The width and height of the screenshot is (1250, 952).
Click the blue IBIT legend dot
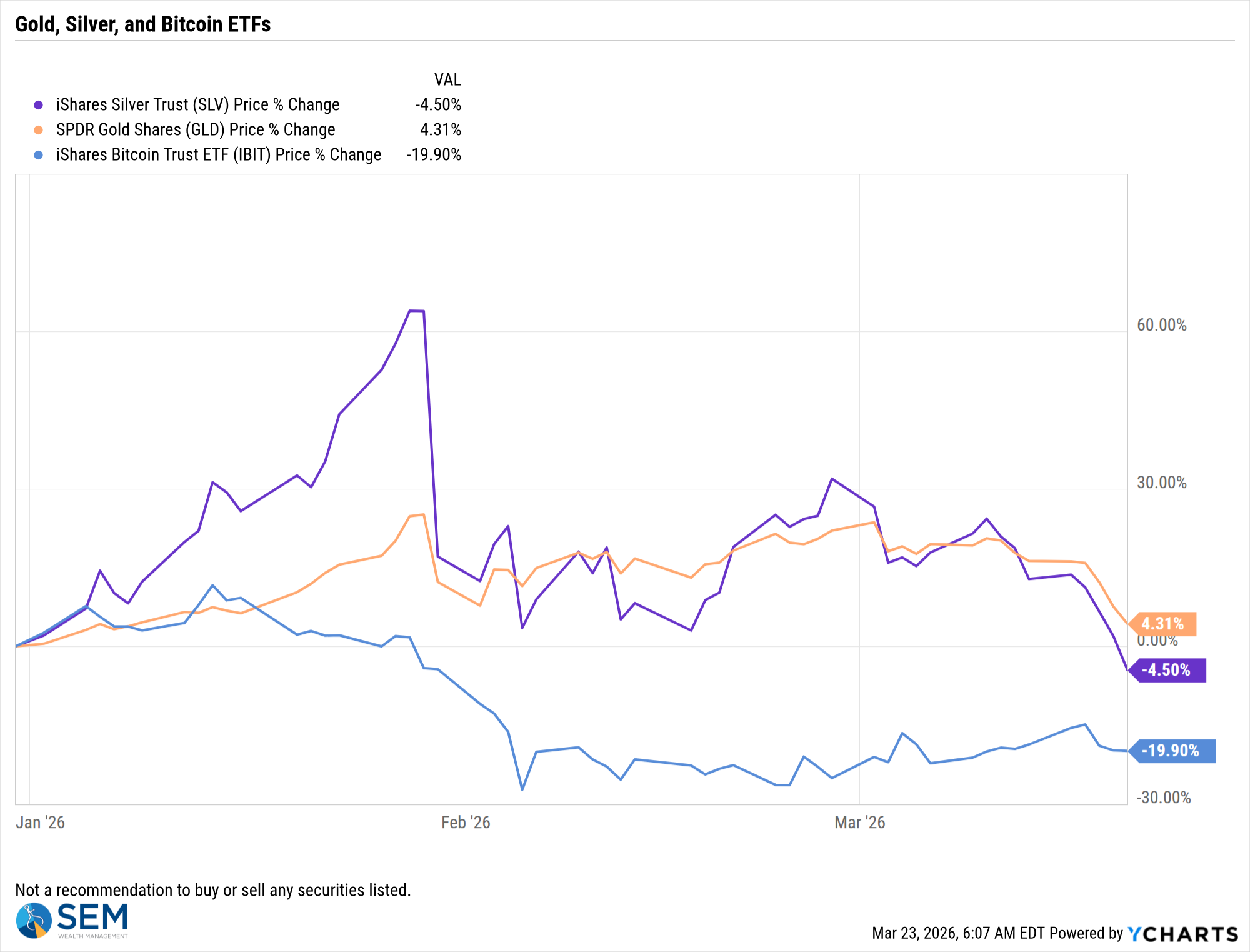point(39,155)
